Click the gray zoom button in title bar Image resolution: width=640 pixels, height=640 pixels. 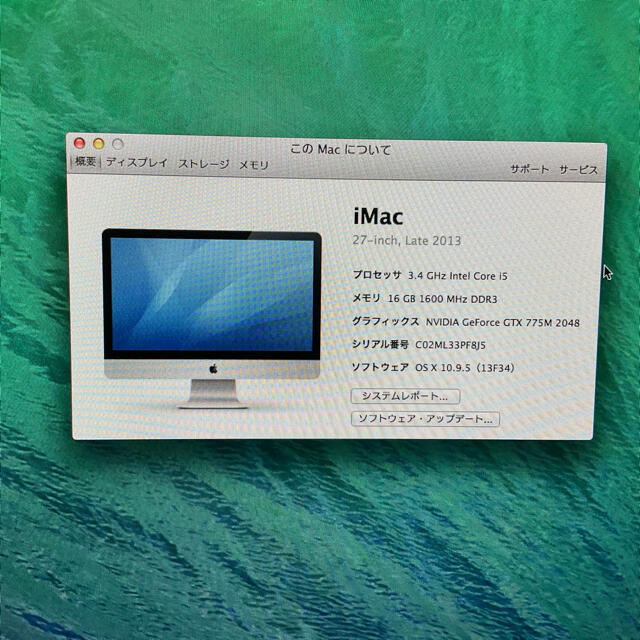[118, 144]
